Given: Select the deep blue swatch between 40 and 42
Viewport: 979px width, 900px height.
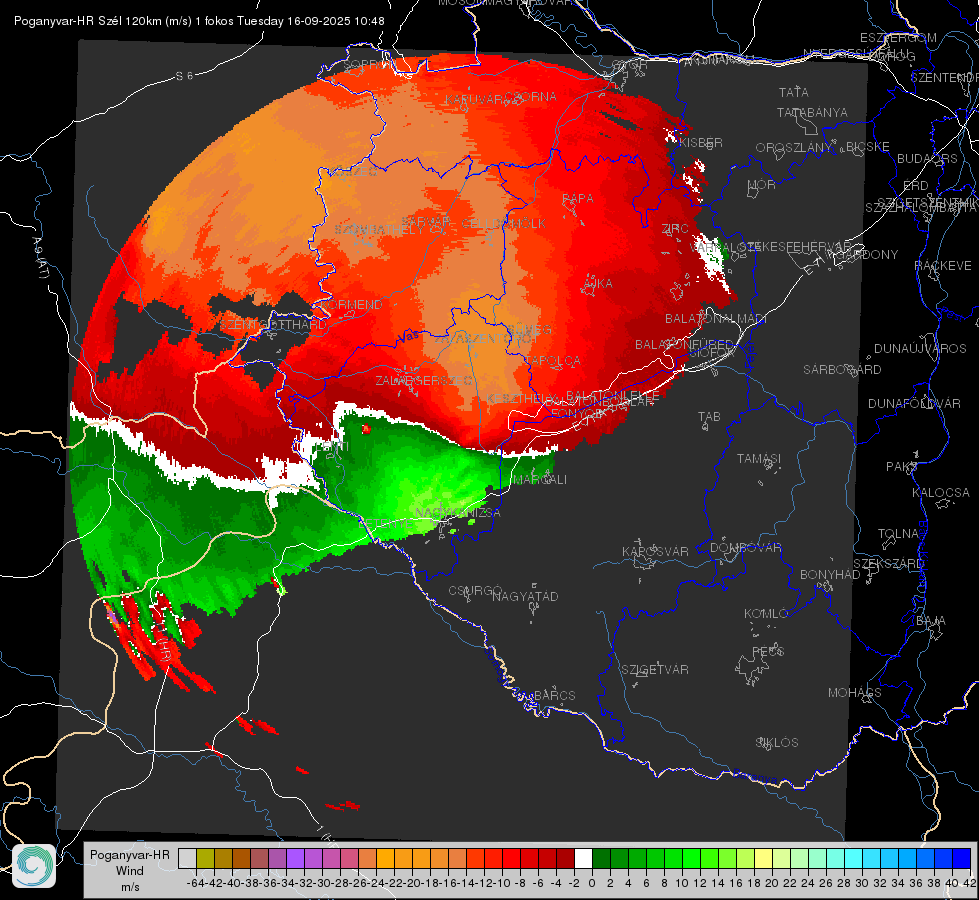Looking at the screenshot, I should 962,858.
